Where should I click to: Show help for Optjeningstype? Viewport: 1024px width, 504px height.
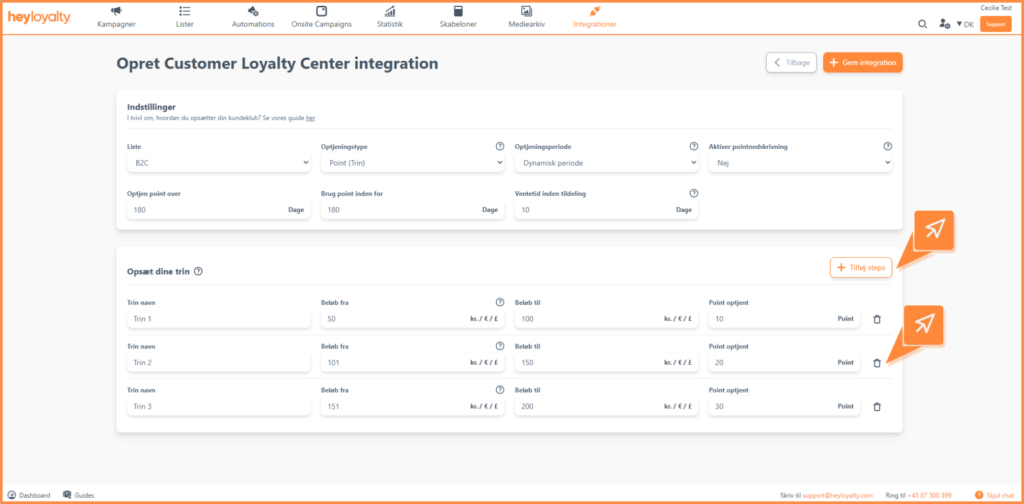pos(500,146)
